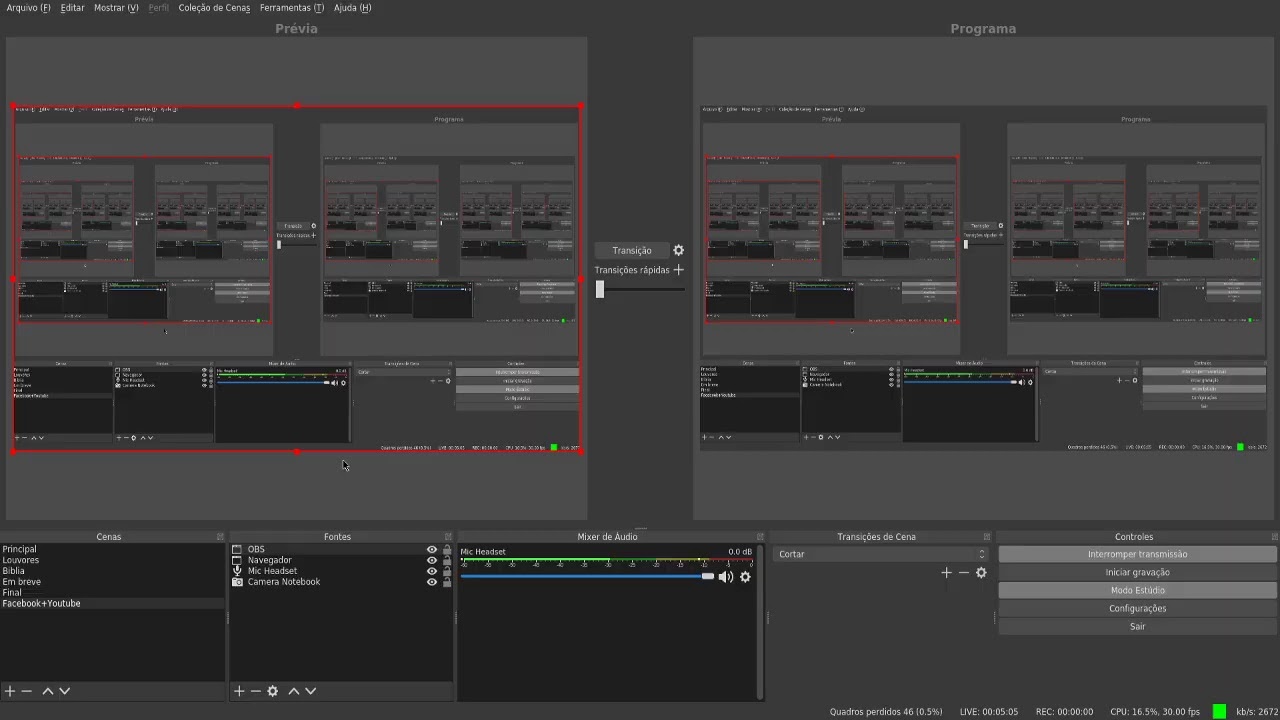The width and height of the screenshot is (1280, 720).
Task: Select the Louvores scene
Action: pos(112,560)
